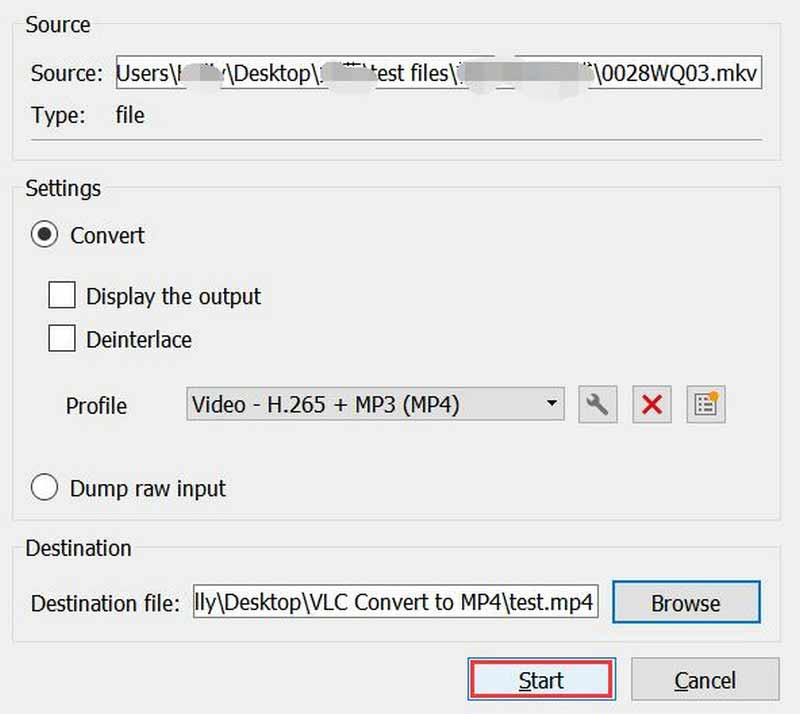The height and width of the screenshot is (714, 800).
Task: Click the 'Profile' label text
Action: click(x=96, y=406)
